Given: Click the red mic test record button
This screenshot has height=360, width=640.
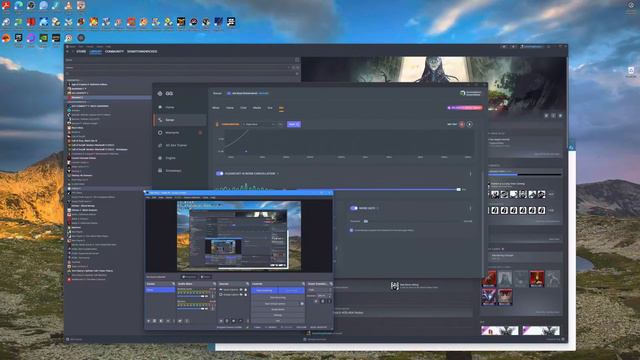Looking at the screenshot, I should (462, 124).
